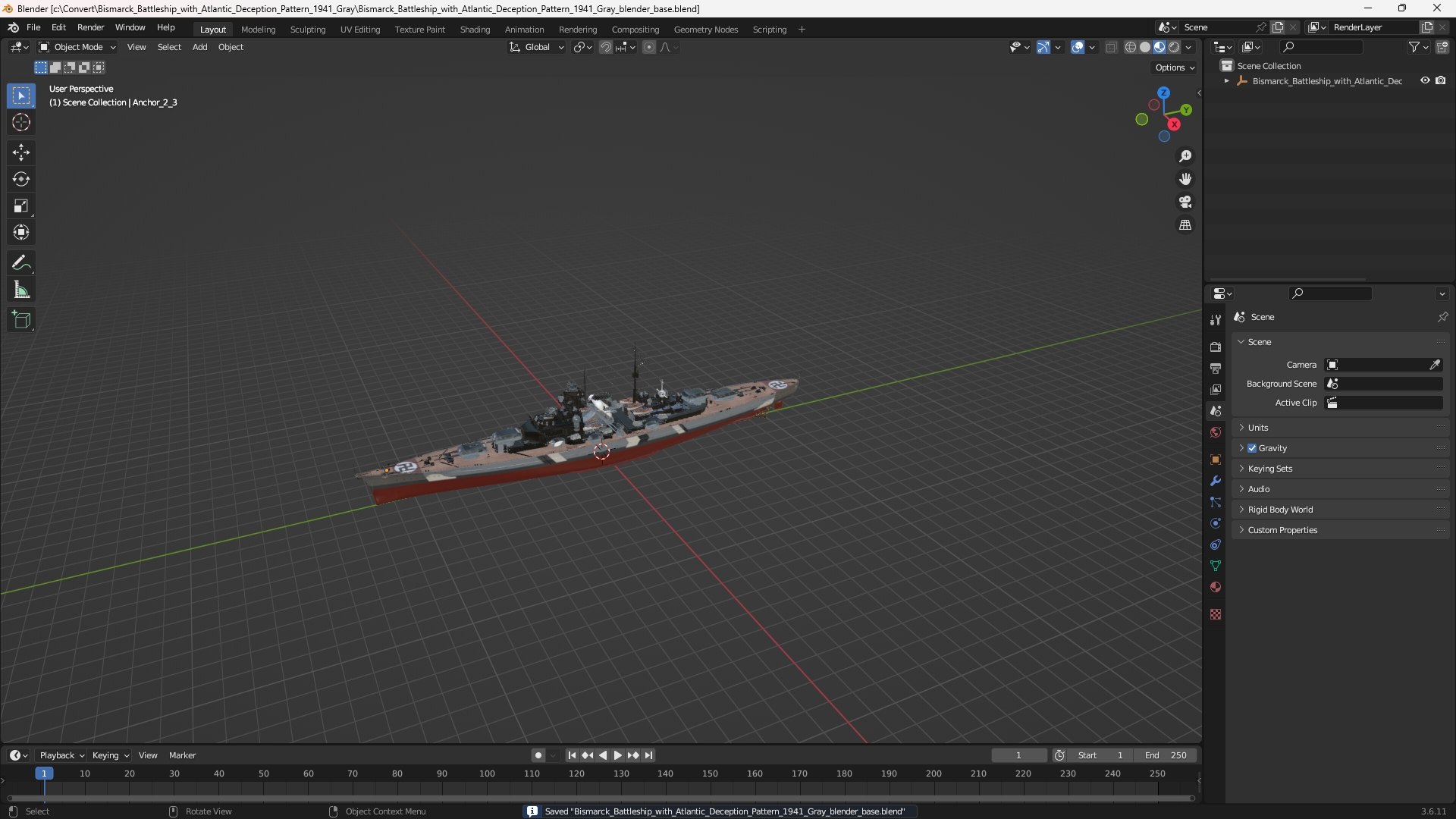
Task: Open the Object Data properties tab
Action: pos(1216,566)
